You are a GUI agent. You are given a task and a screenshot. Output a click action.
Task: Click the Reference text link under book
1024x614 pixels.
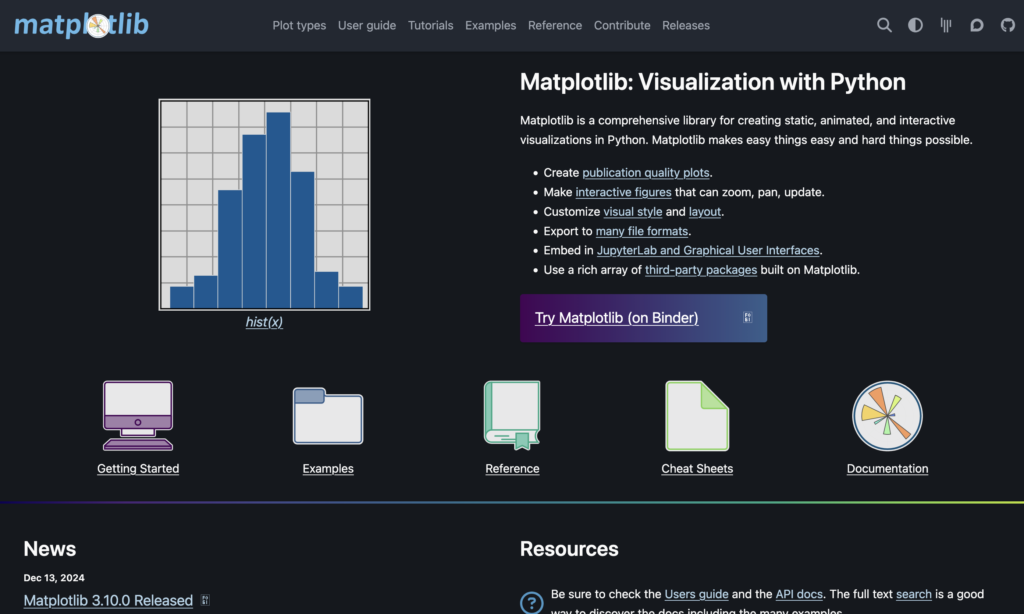pyautogui.click(x=512, y=468)
